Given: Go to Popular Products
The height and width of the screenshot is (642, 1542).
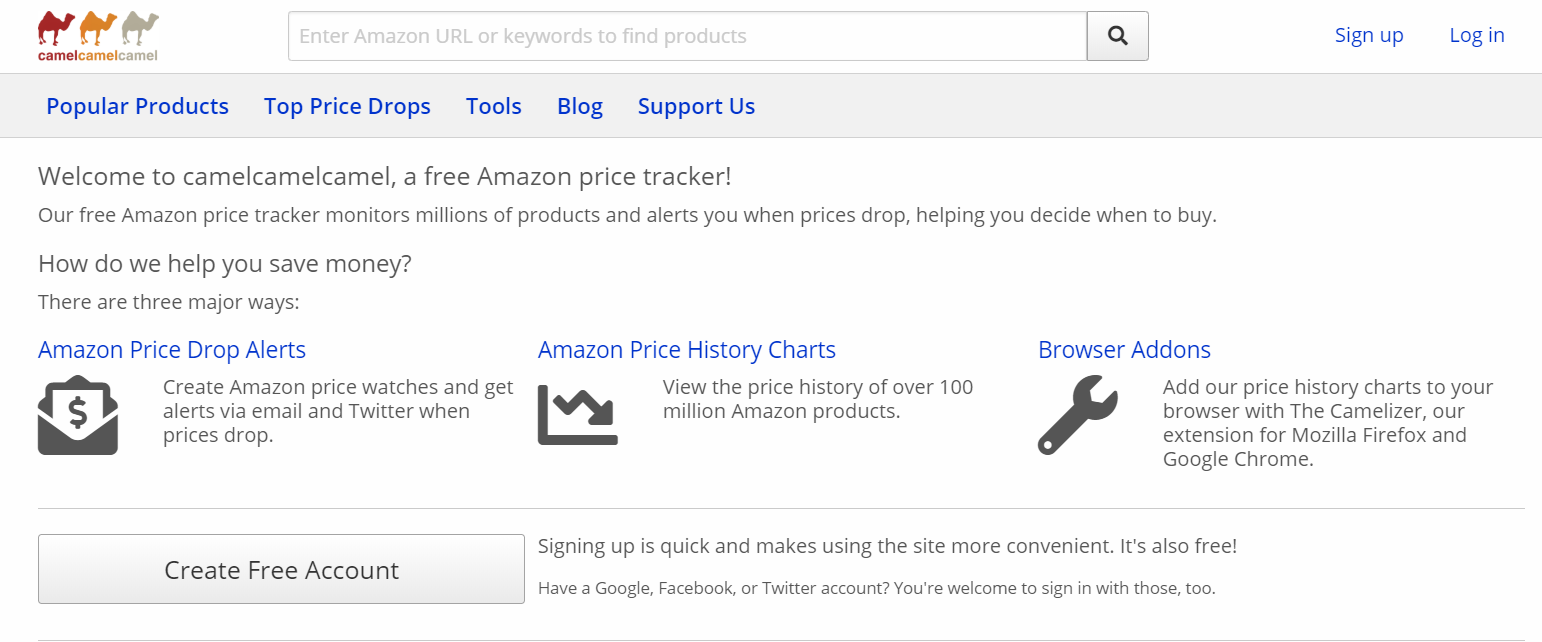Looking at the screenshot, I should click(137, 106).
